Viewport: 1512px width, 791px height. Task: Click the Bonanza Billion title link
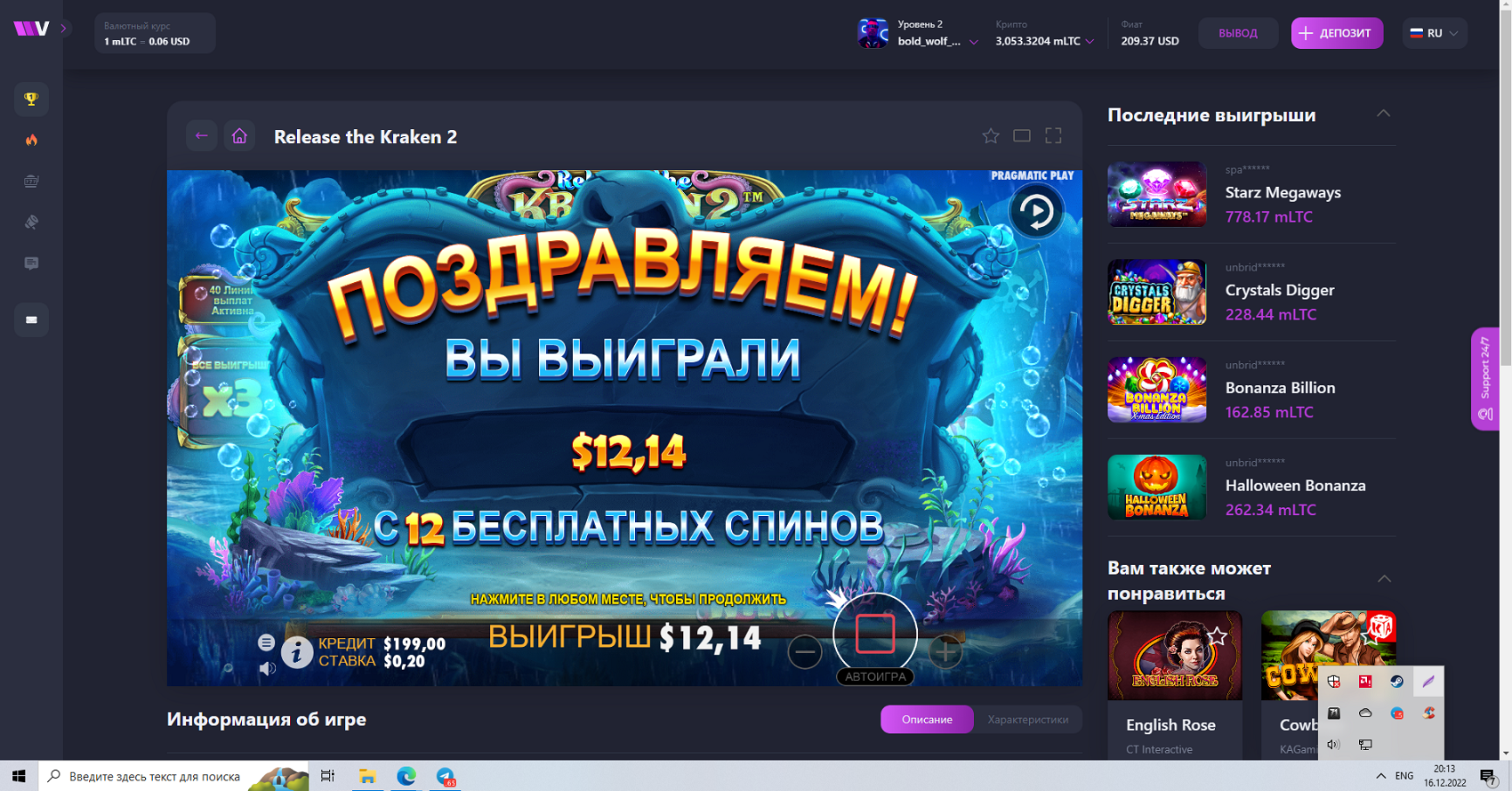coord(1280,388)
